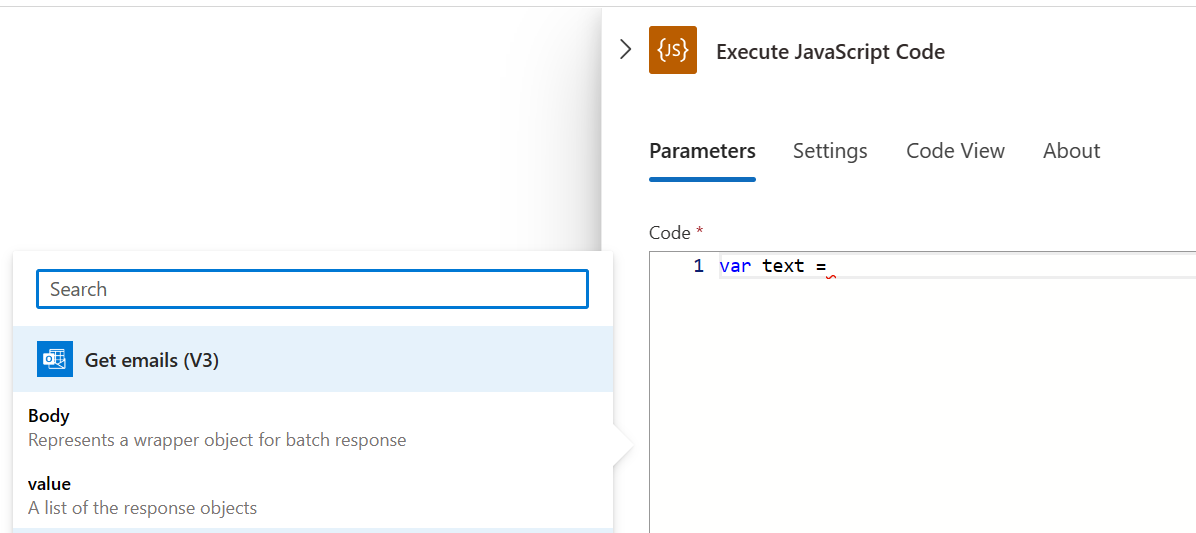Click the equals sign in the code line
This screenshot has width=1196, height=533.
click(821, 266)
